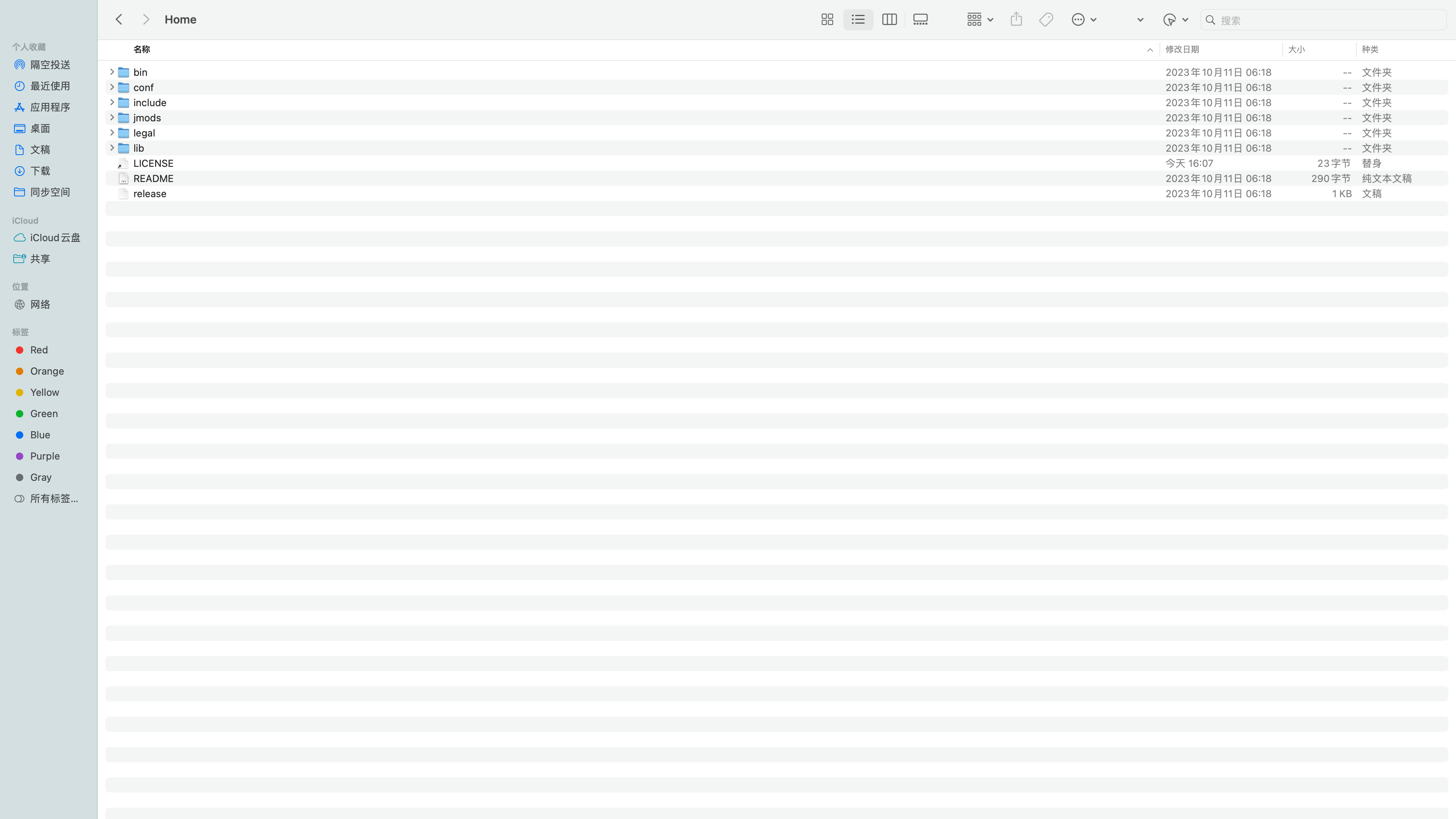1456x819 pixels.
Task: Expand the lib folder
Action: point(112,147)
